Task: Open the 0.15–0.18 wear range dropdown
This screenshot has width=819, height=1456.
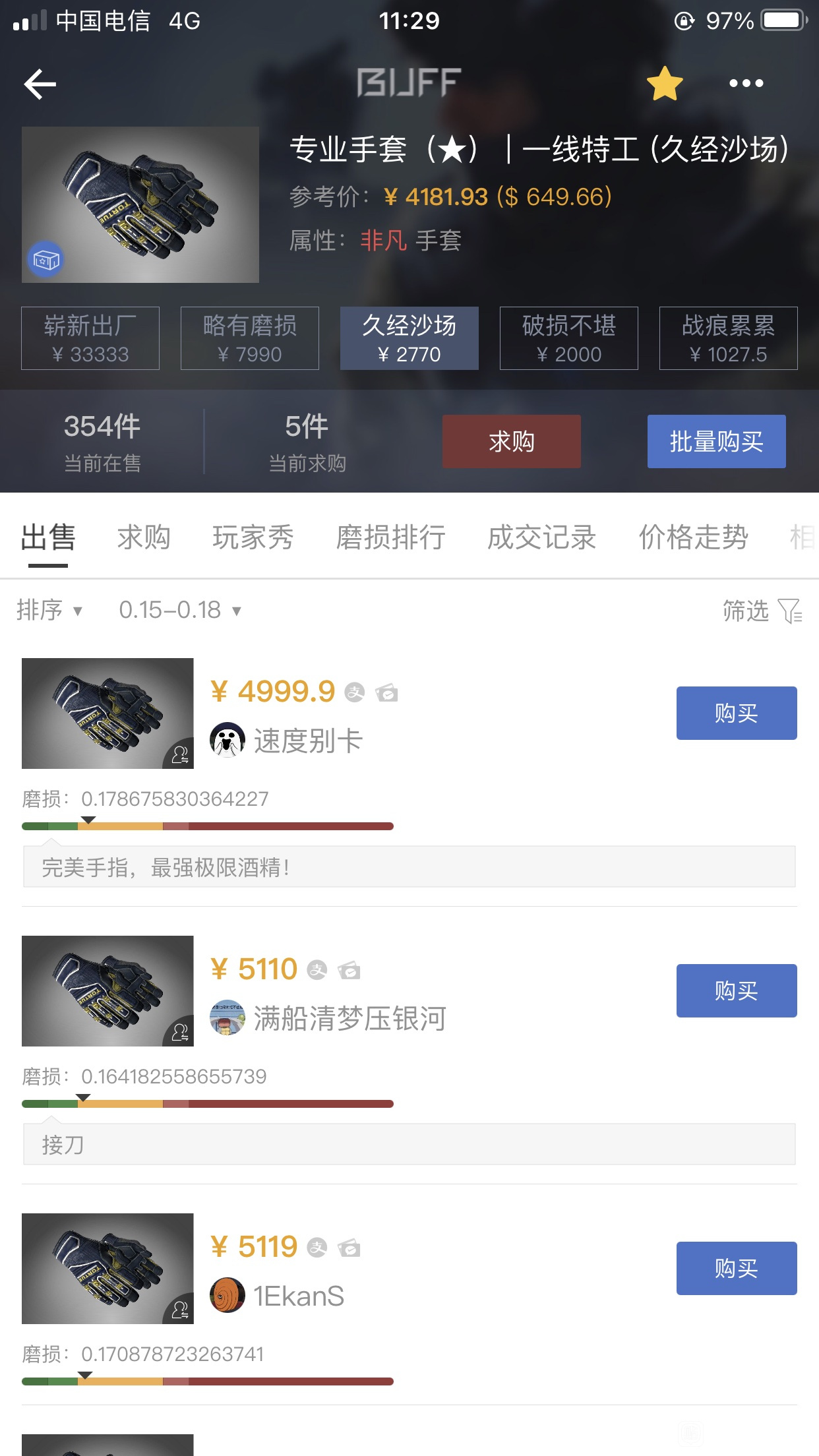Action: 180,610
